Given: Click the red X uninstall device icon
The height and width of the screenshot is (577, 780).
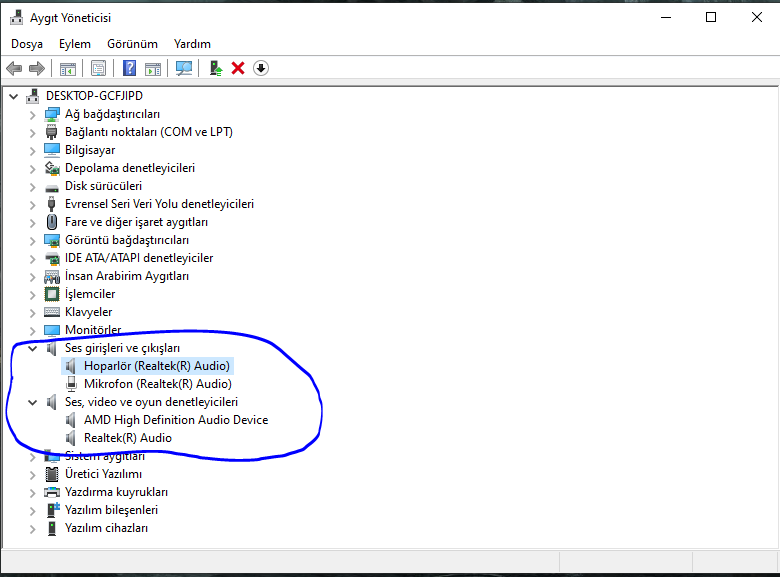Looking at the screenshot, I should (x=238, y=68).
